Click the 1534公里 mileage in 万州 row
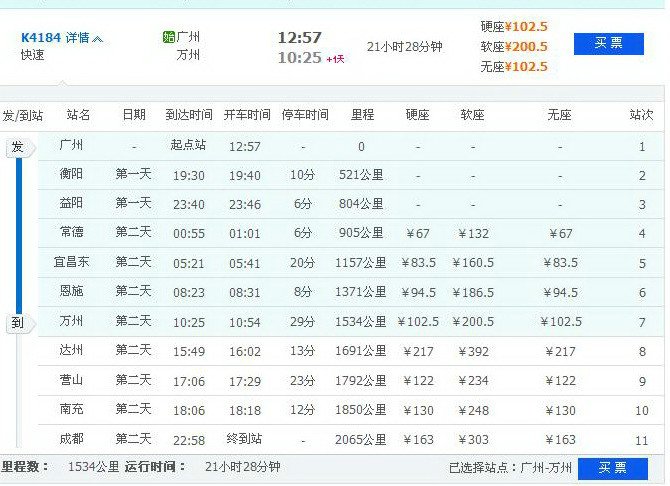Image resolution: width=670 pixels, height=486 pixels. [x=360, y=321]
